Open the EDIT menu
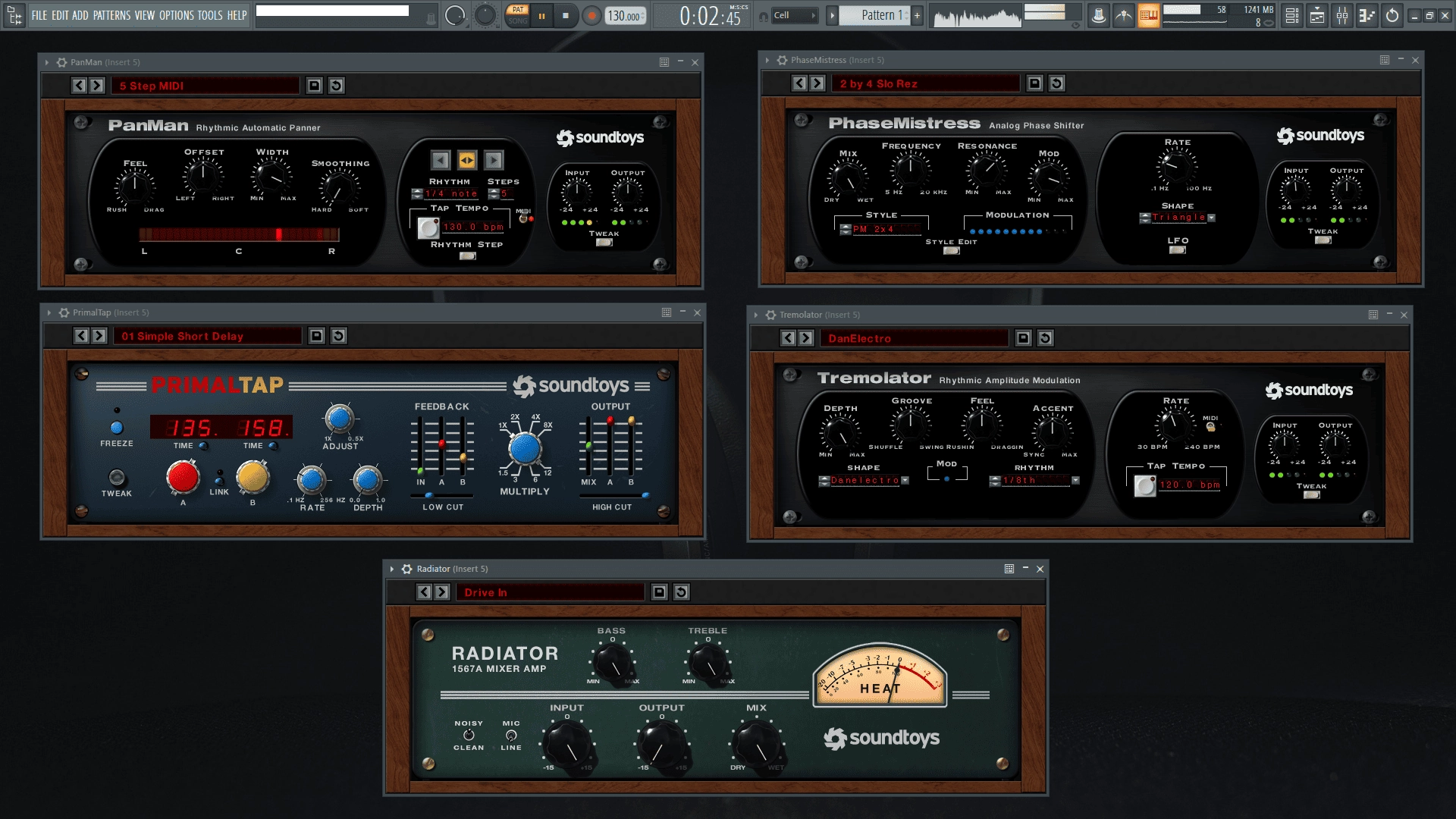Screen dimensions: 1456x819 tap(60, 15)
